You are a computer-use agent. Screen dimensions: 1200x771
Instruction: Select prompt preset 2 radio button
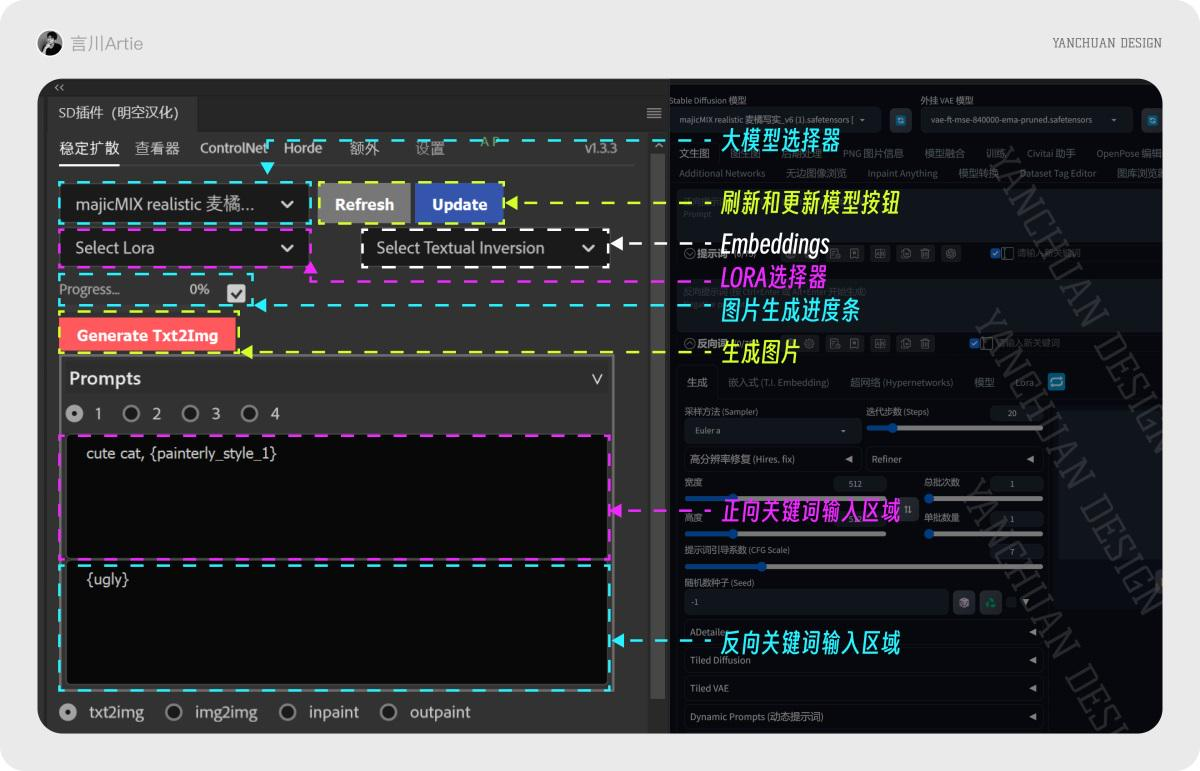tap(130, 413)
